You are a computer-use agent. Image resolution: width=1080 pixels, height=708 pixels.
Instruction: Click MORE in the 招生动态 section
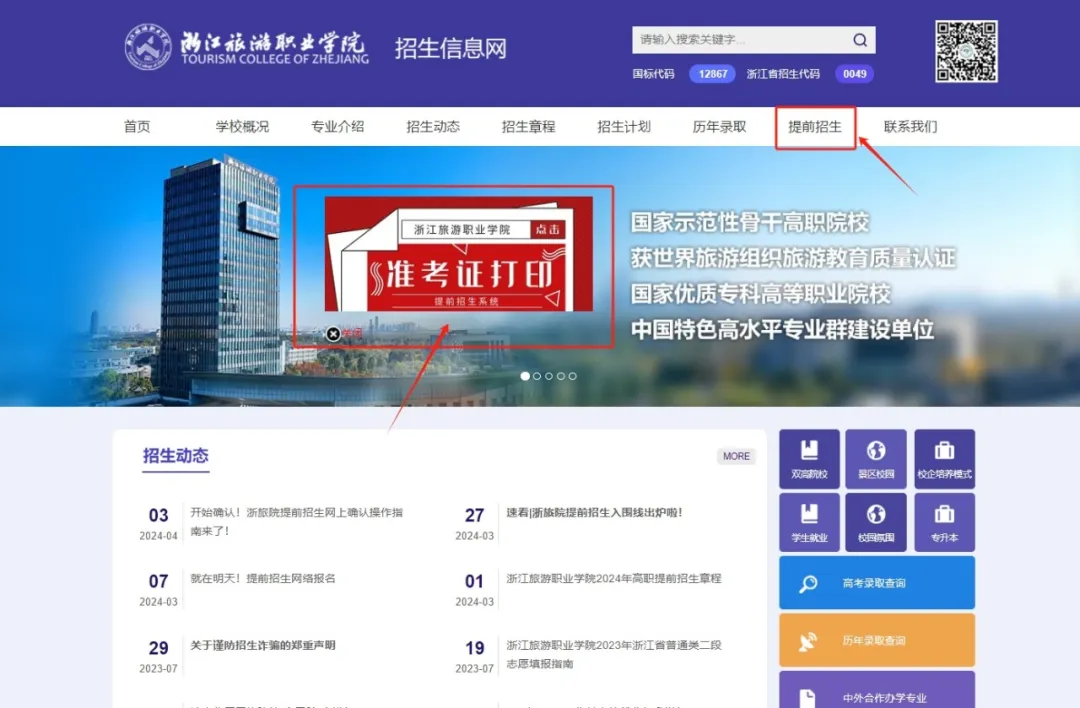point(736,456)
